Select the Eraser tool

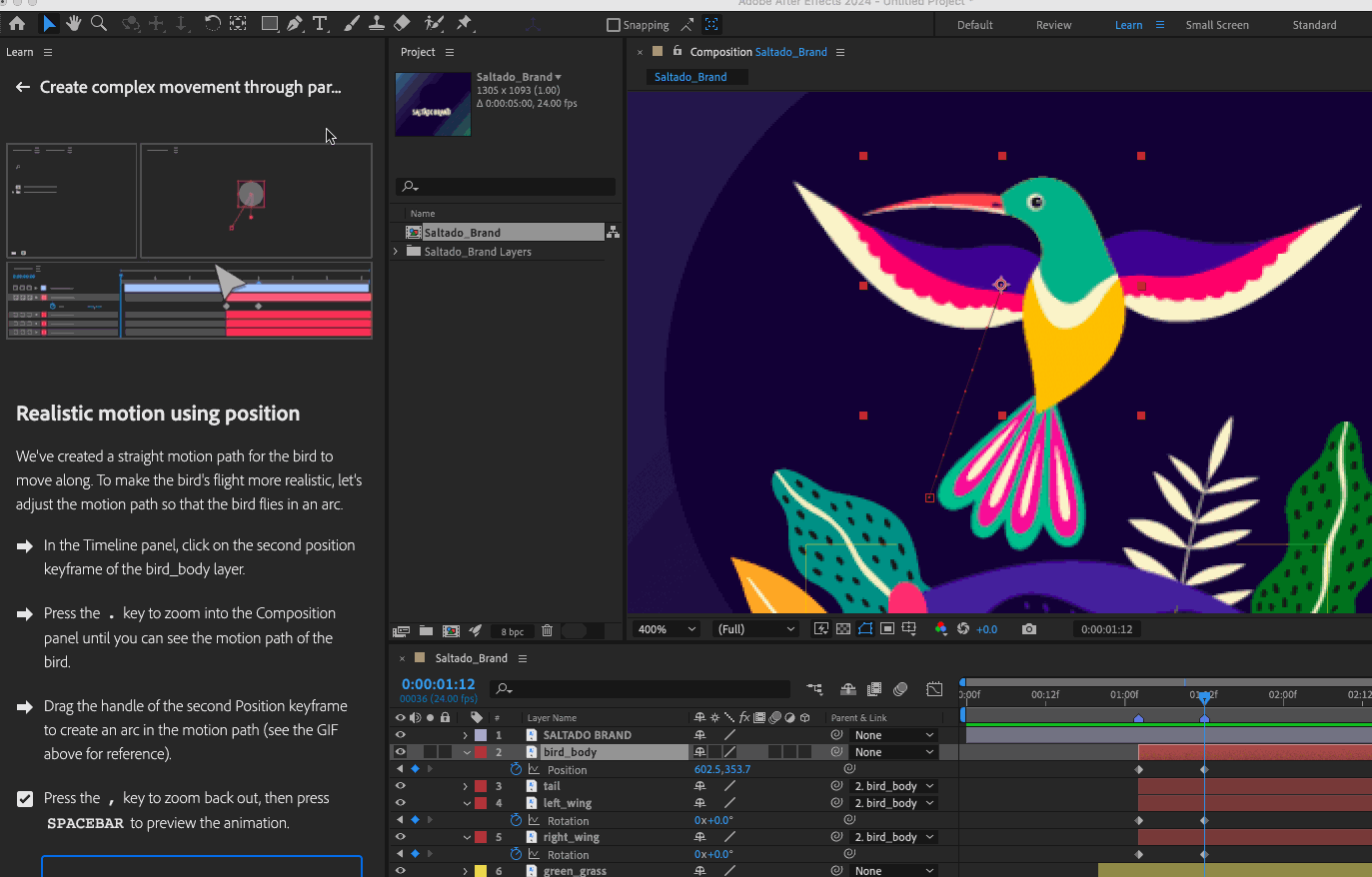(402, 23)
